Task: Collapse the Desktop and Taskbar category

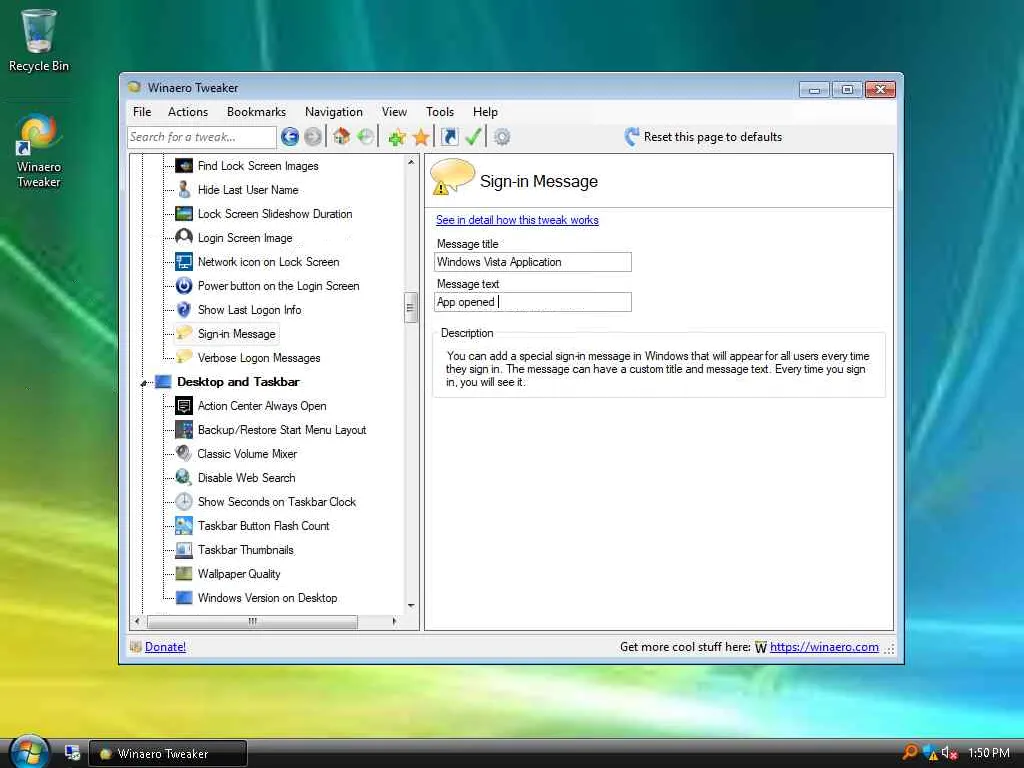Action: (144, 383)
